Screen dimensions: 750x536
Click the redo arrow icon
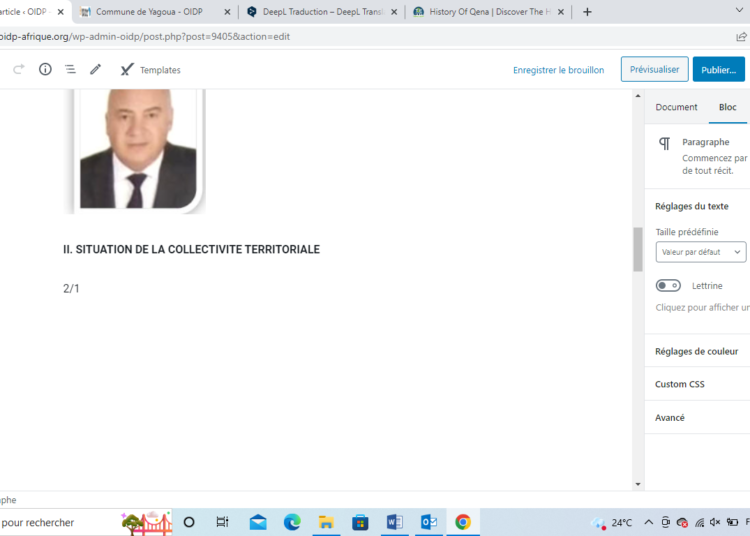tap(19, 69)
